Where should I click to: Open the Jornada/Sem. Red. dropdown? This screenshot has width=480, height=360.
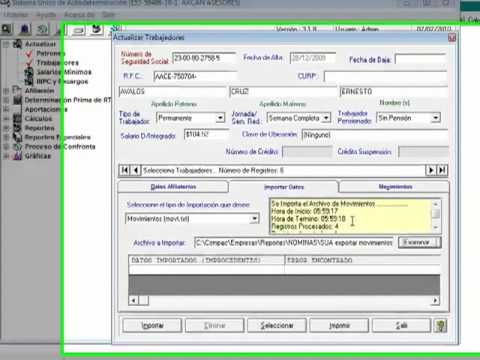(326, 118)
